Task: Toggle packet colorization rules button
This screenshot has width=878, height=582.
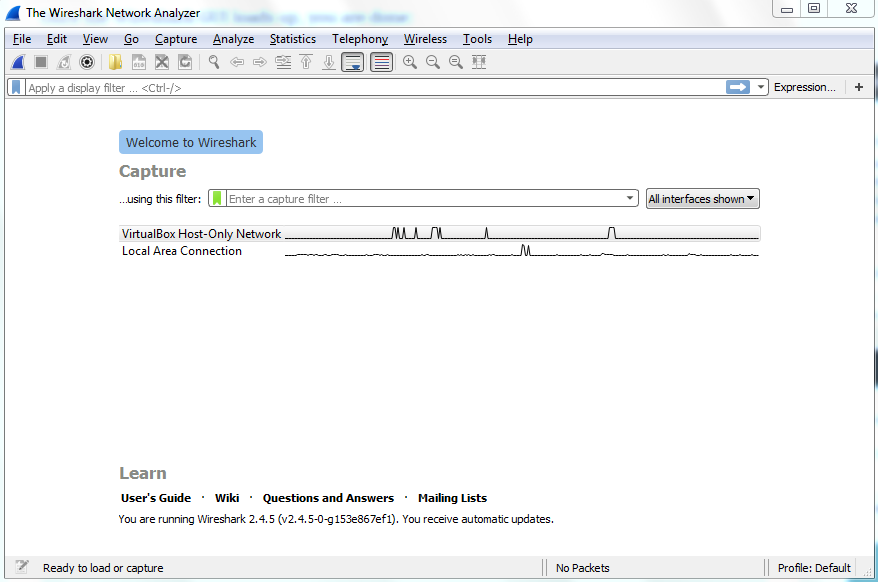Action: click(381, 62)
